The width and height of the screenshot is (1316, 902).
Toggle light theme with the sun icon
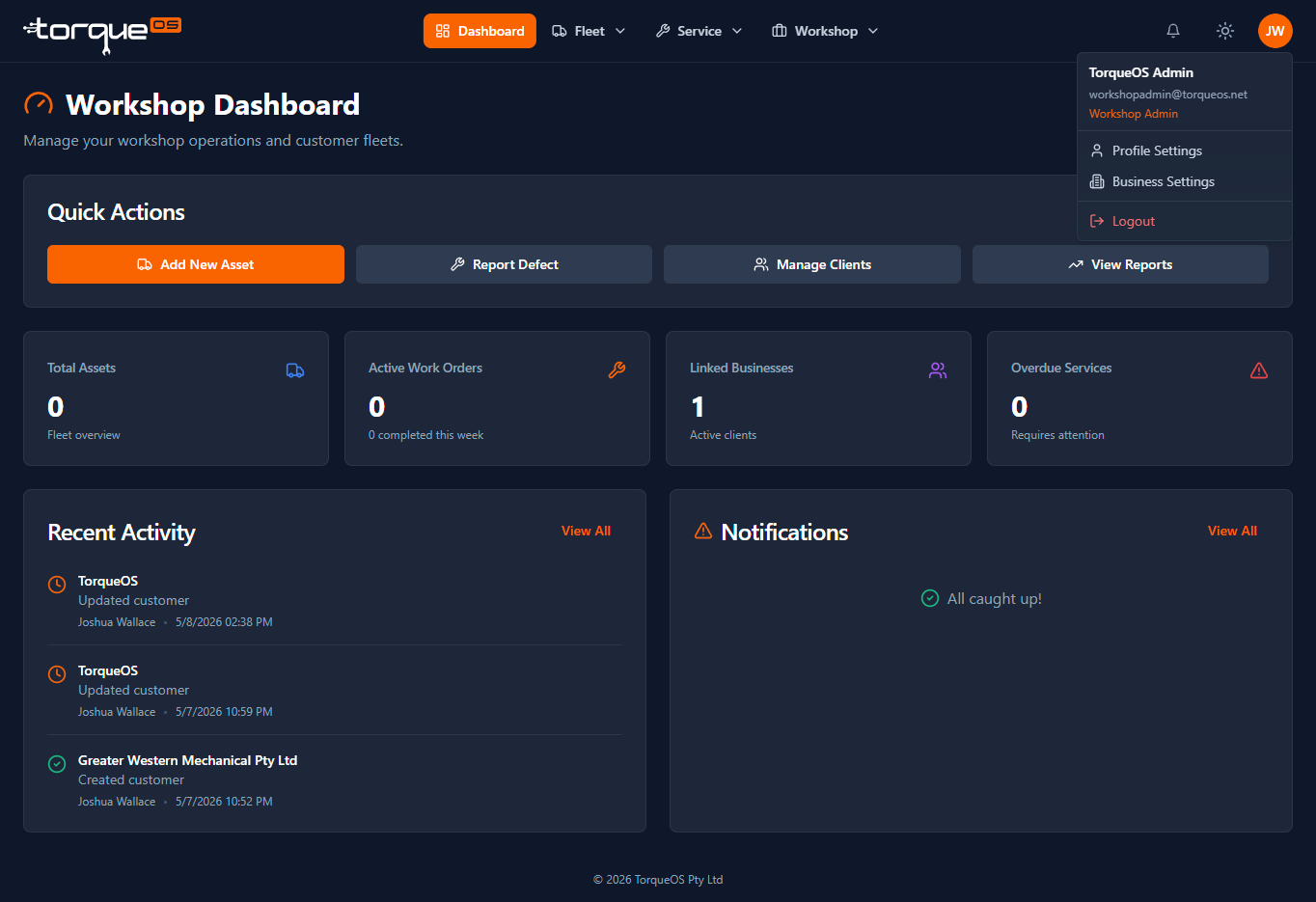click(1225, 31)
